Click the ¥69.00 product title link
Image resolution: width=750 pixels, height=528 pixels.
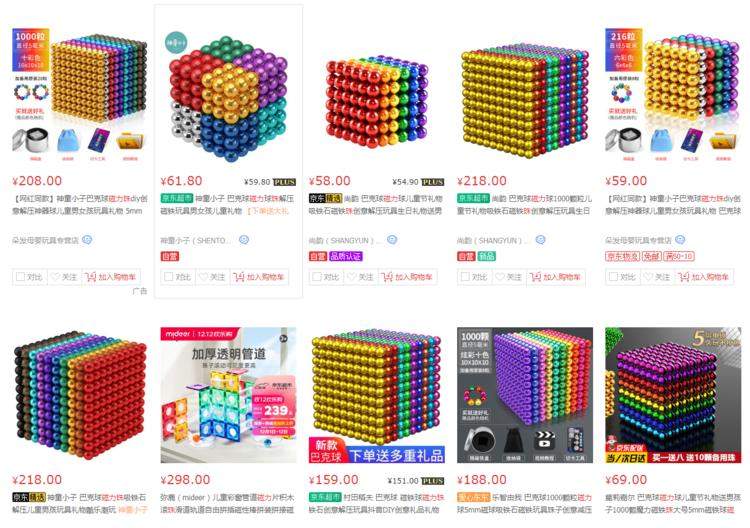[673, 504]
